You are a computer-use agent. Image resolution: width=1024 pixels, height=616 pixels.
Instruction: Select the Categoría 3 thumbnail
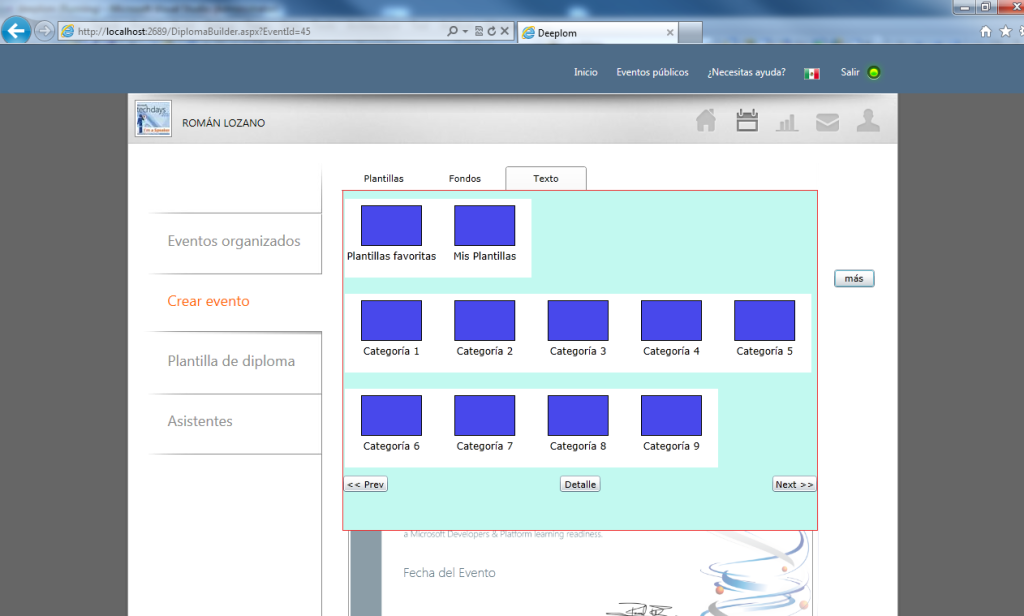pyautogui.click(x=578, y=321)
